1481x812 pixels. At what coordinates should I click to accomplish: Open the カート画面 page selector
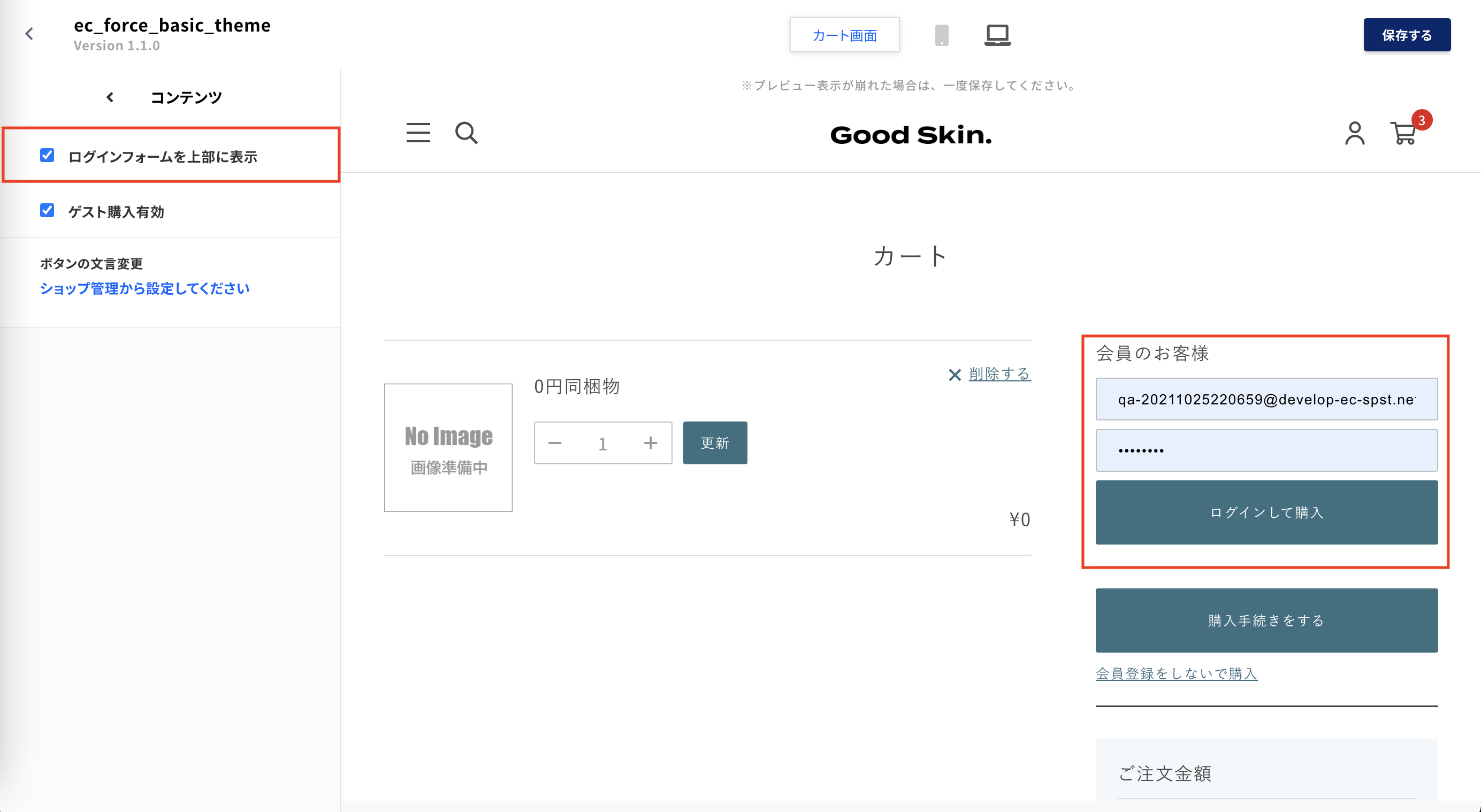(844, 35)
